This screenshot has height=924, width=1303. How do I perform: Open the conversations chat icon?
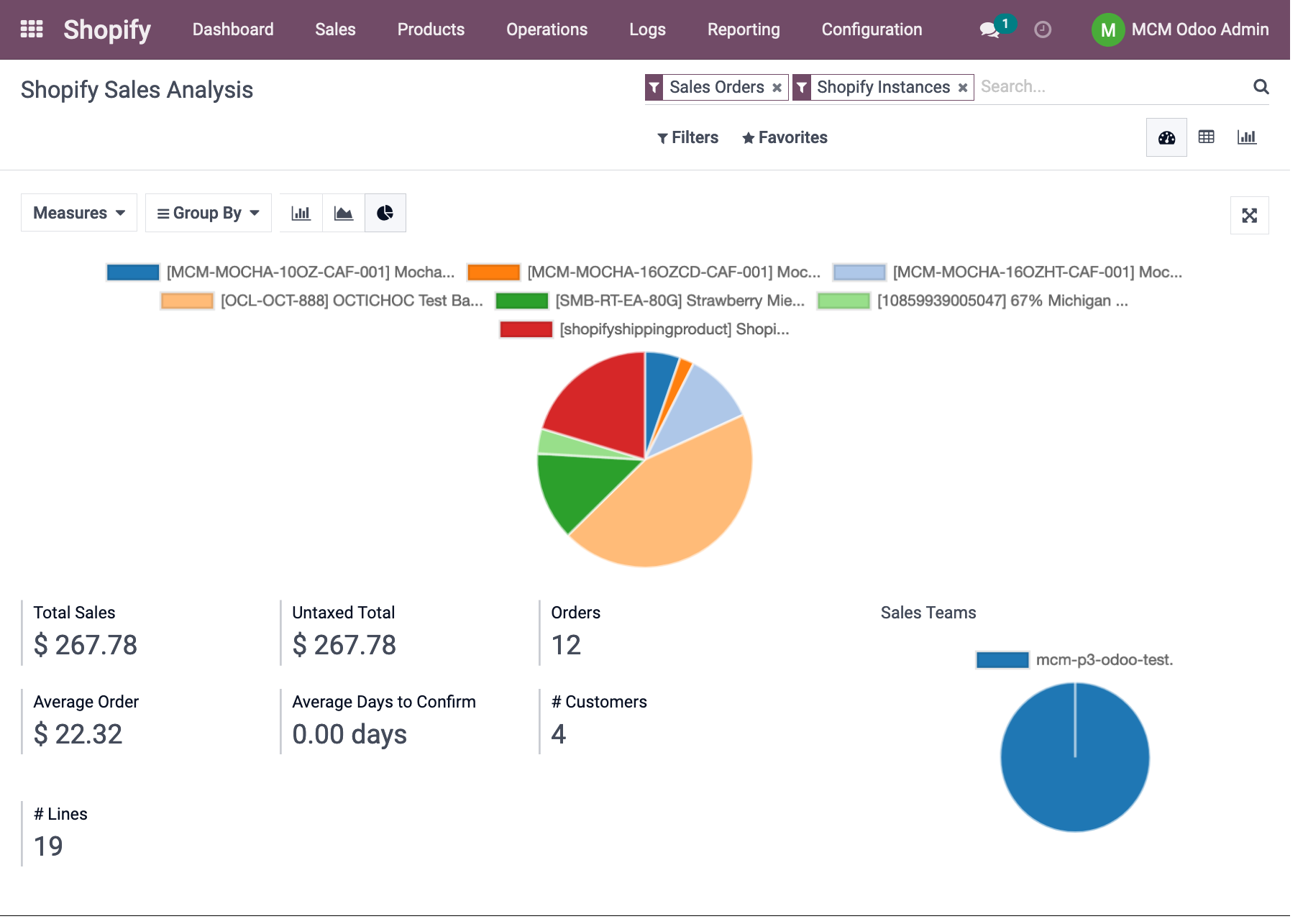(x=989, y=30)
